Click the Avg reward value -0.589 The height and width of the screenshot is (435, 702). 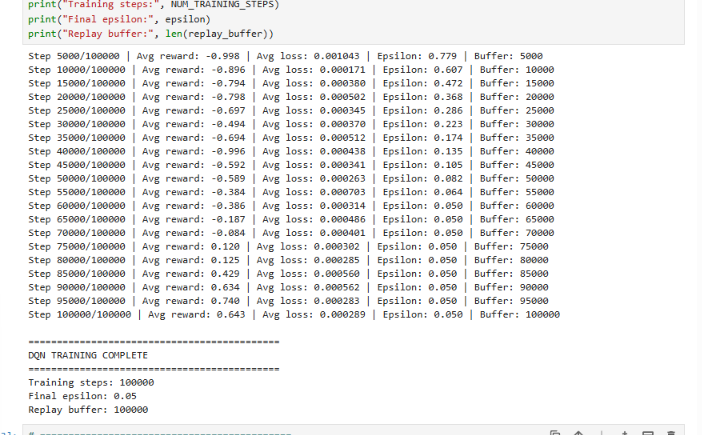coord(228,179)
